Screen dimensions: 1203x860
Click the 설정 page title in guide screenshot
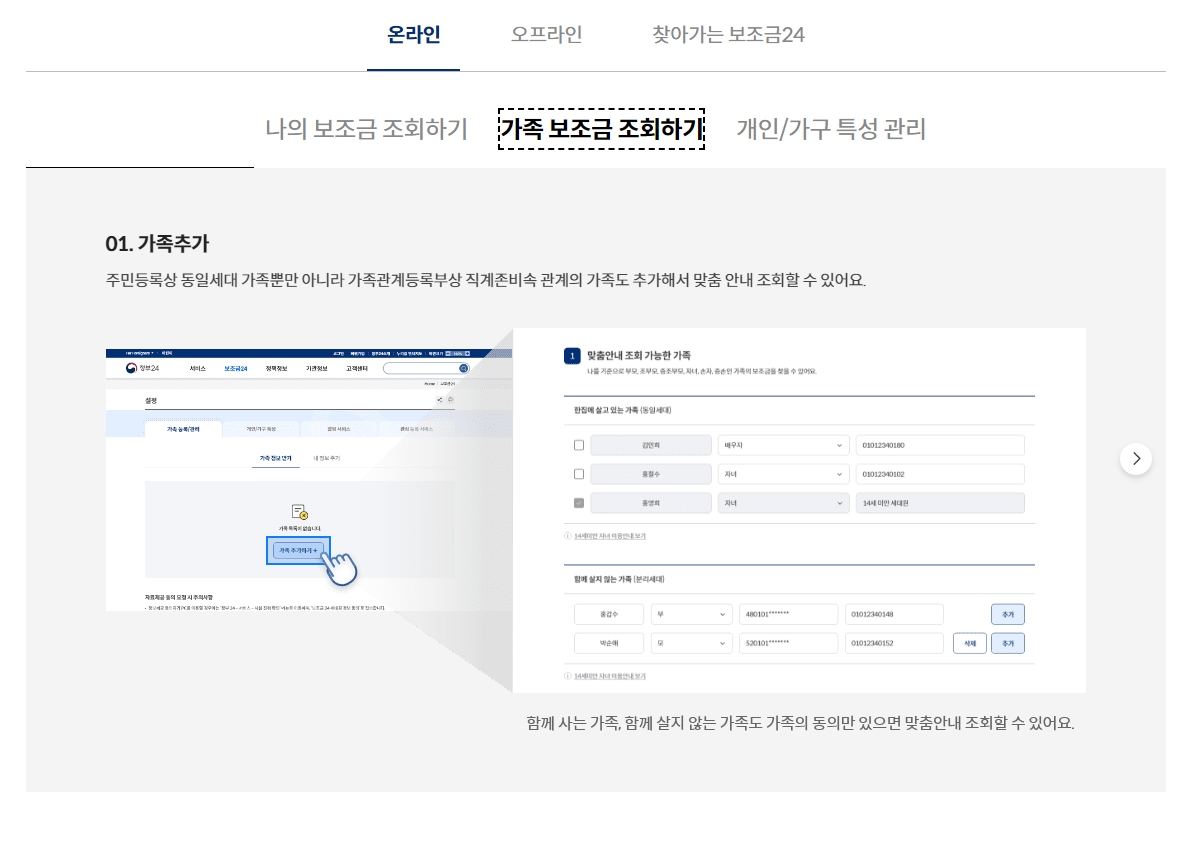[152, 400]
